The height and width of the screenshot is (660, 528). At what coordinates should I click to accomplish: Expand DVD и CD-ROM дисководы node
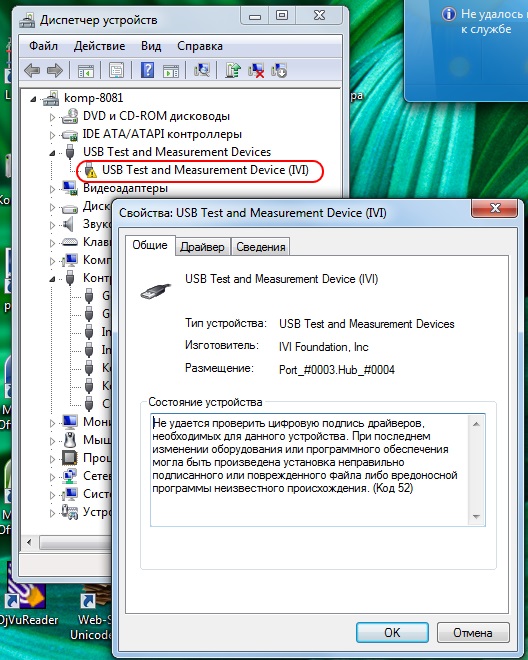point(52,117)
